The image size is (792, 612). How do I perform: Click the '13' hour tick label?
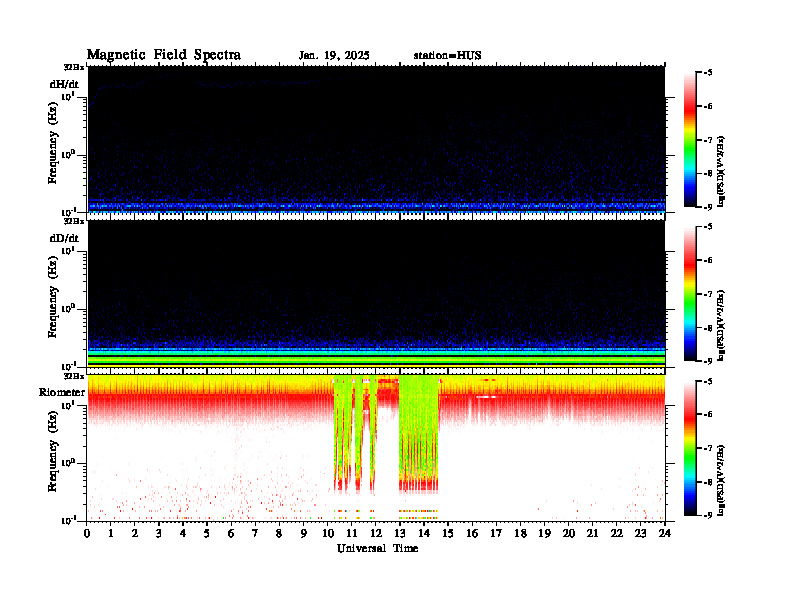coord(400,533)
